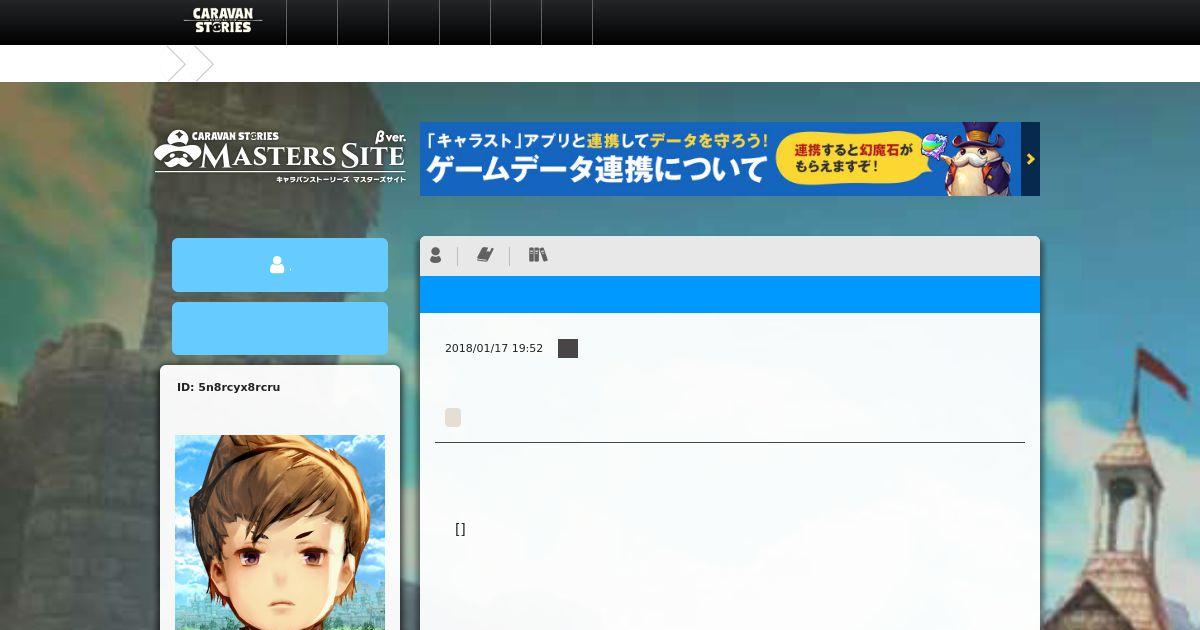Click the arrow on the banner's right edge
The image size is (1200, 630).
coord(1030,159)
